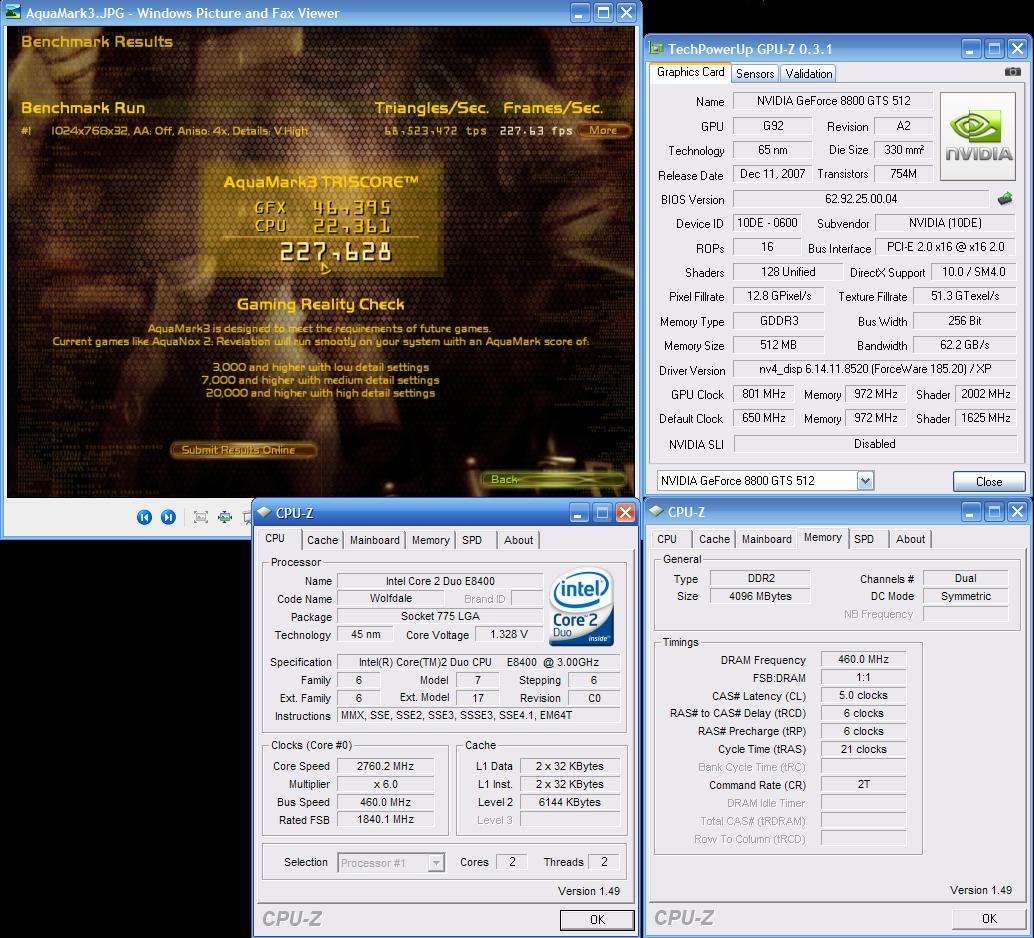Viewport: 1034px width, 938px height.
Task: Click the GPU name field NVIDIA GeForce 8800 GTS 512
Action: (x=833, y=101)
